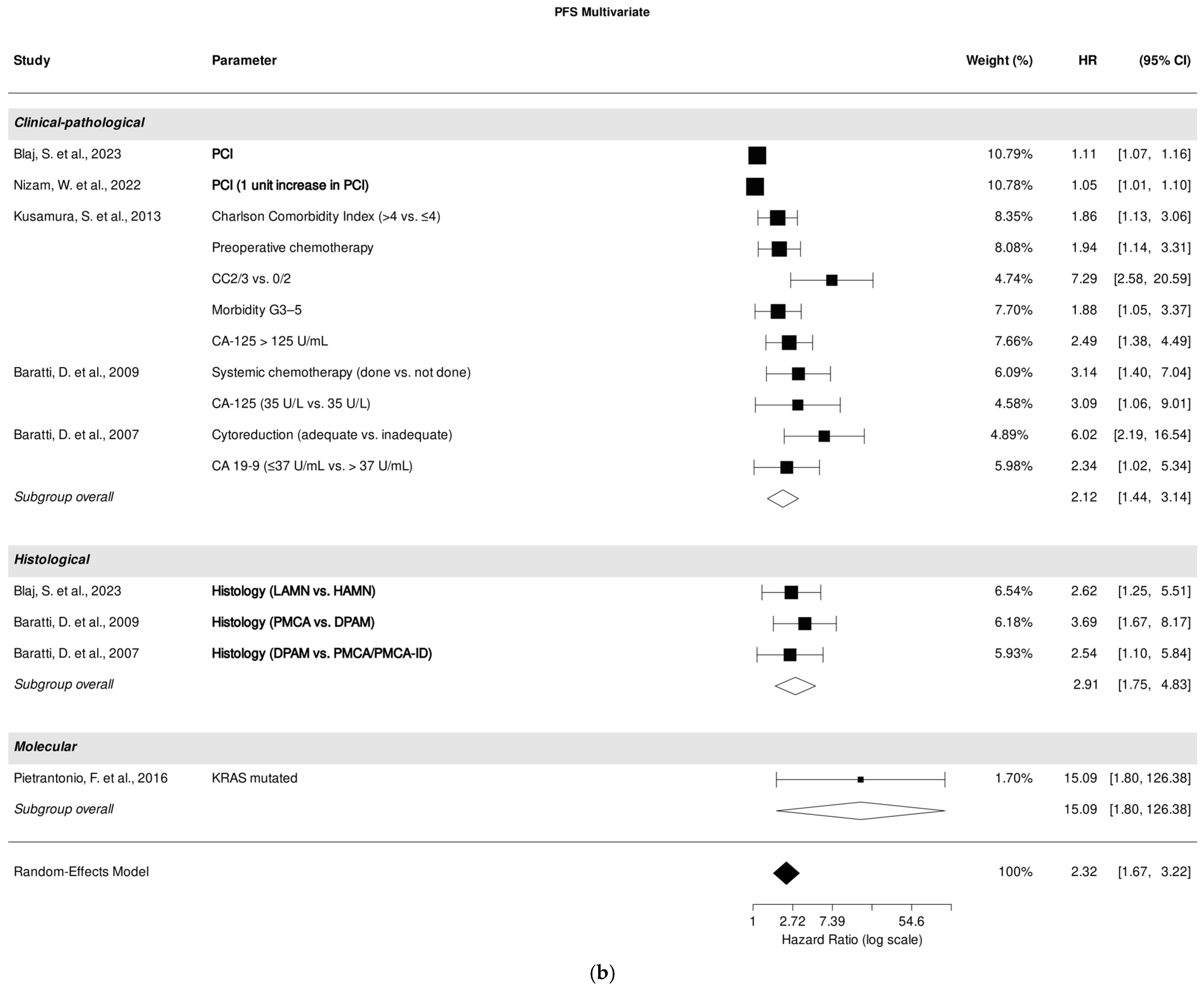1204x991 pixels.
Task: Click the CC2/3 vs. 0/2 square marker
Action: 831,280
